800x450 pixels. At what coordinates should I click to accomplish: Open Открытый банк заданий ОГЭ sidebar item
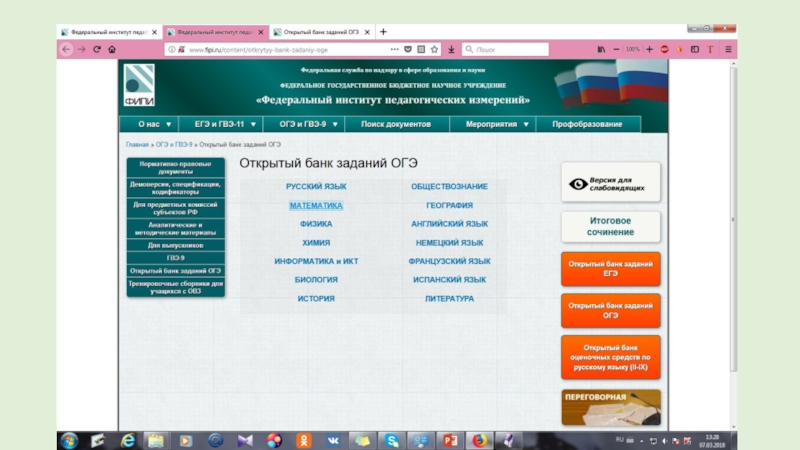(x=176, y=271)
